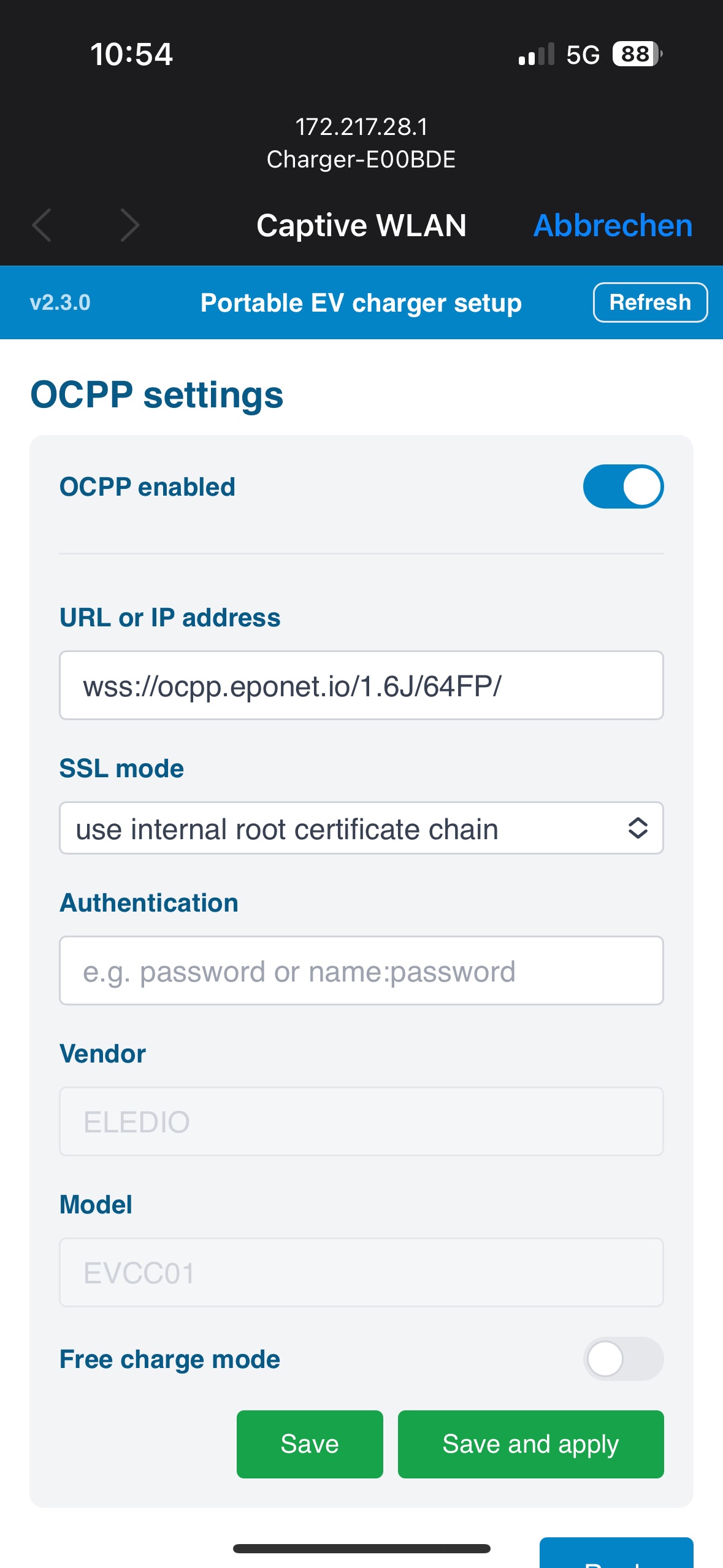Disable the OCPP enabled switch
Screen dimensions: 723x1568
click(x=623, y=486)
